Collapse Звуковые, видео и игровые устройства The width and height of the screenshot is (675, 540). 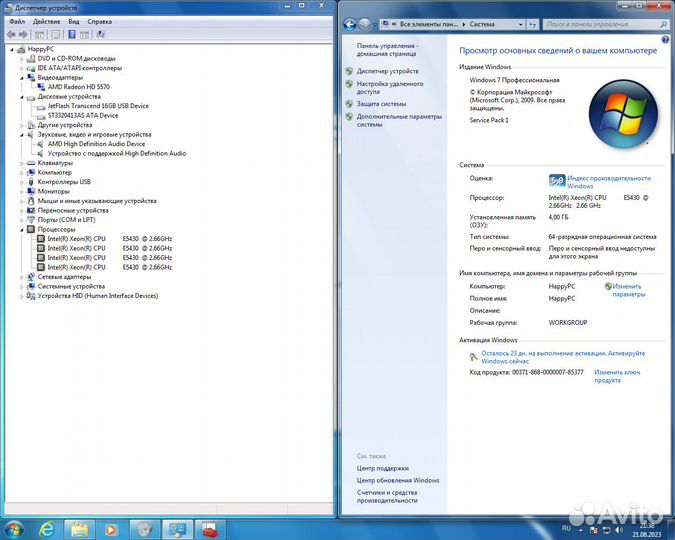[x=22, y=135]
